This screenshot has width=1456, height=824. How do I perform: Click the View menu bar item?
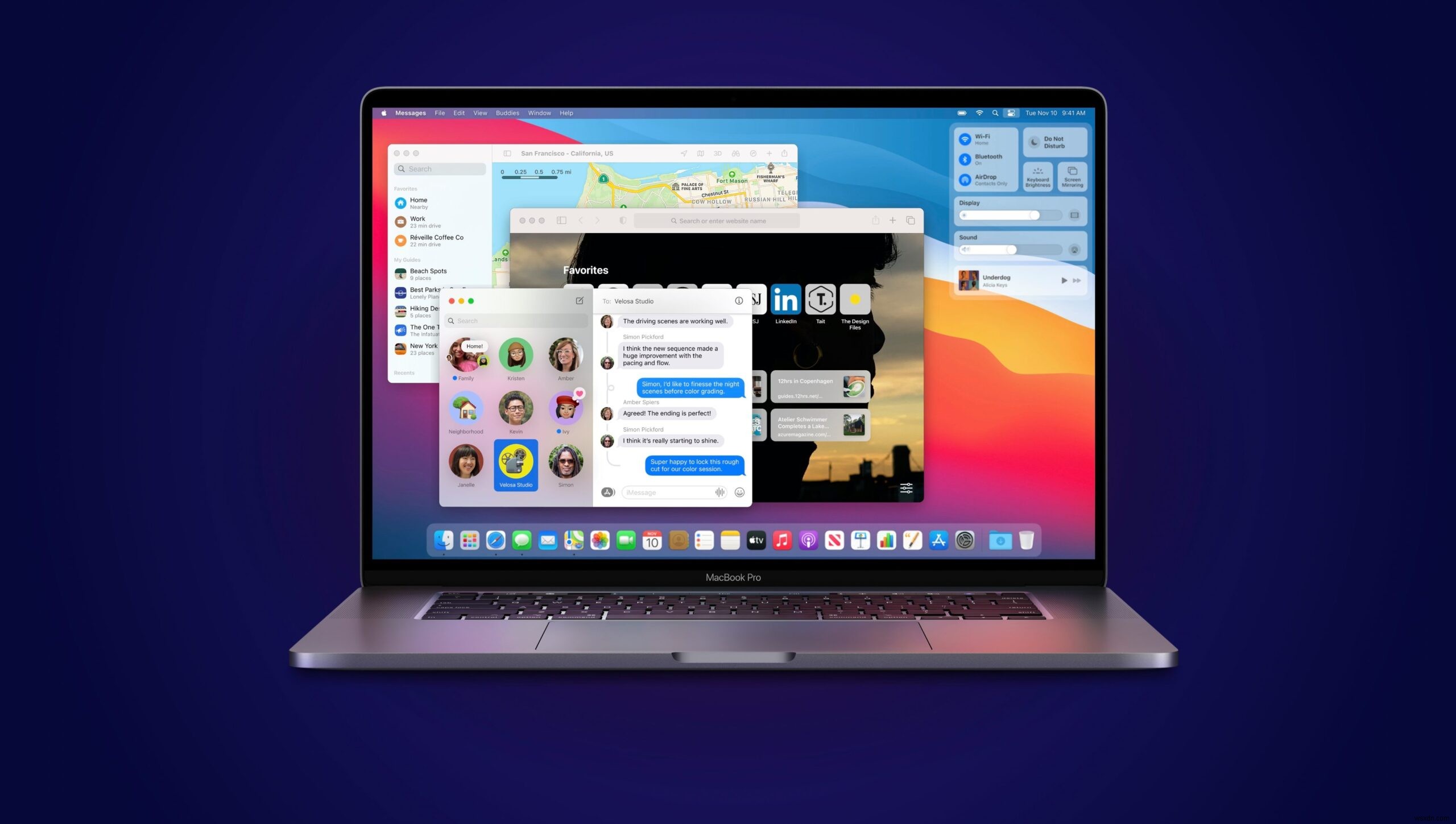[x=479, y=112]
